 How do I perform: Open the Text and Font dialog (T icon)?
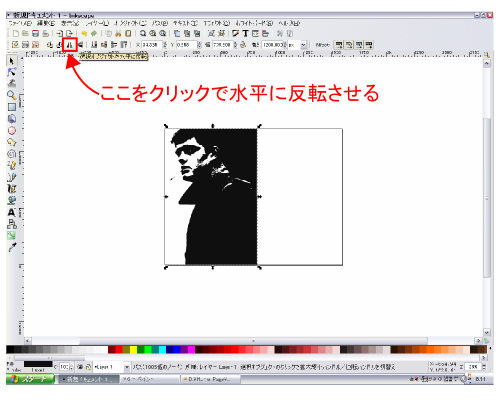pos(246,33)
